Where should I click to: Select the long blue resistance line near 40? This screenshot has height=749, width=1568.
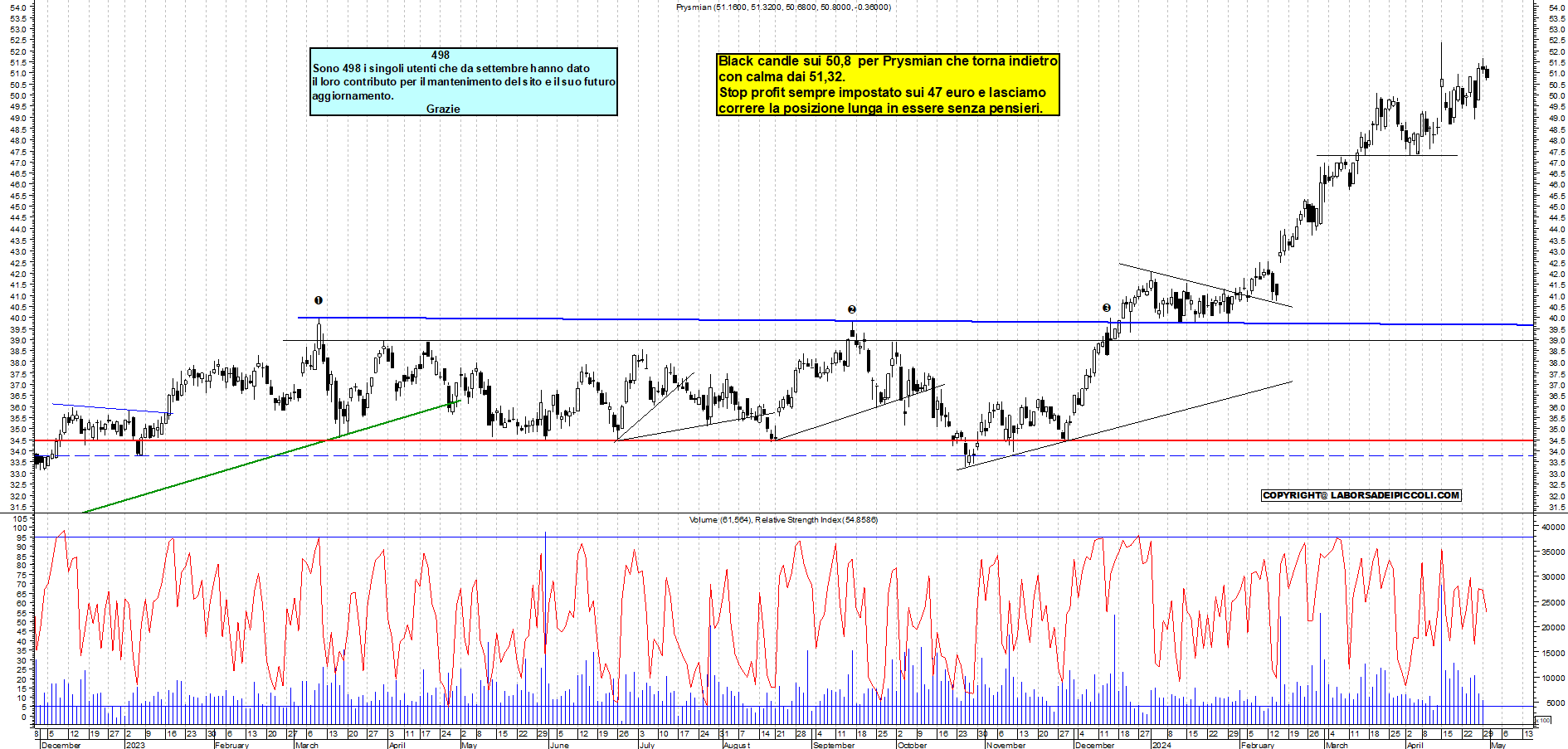tap(915, 321)
